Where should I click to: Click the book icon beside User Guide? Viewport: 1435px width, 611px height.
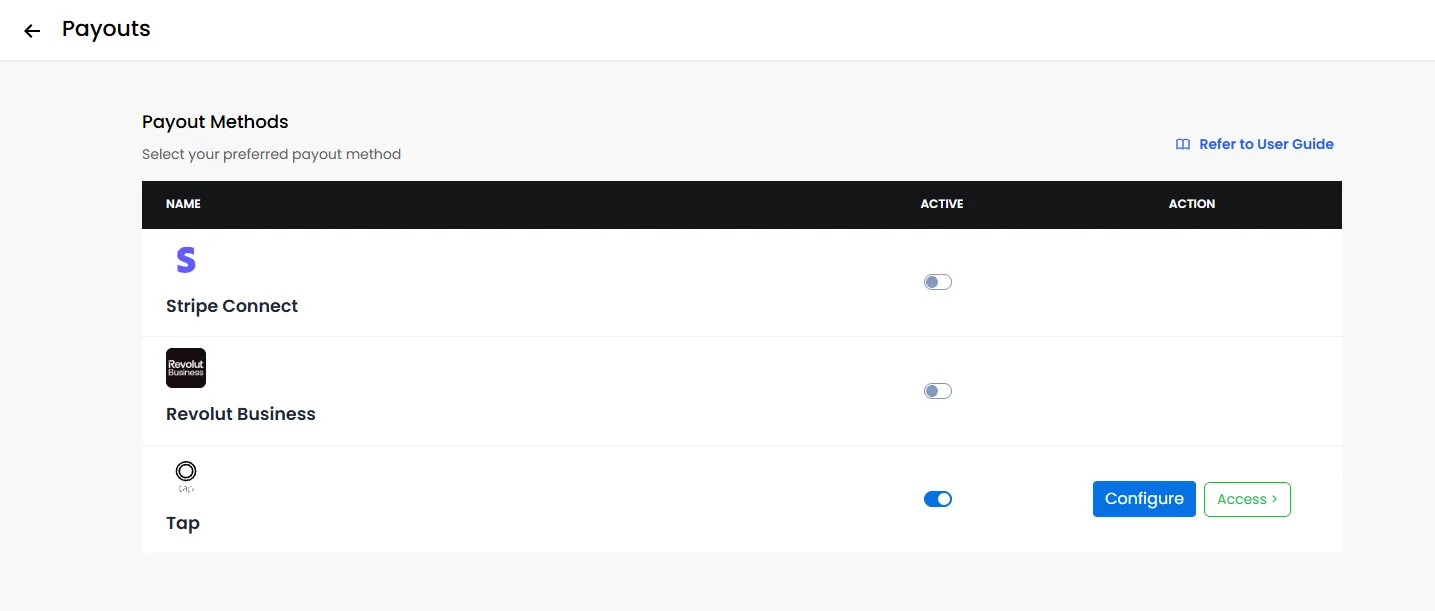click(1183, 144)
